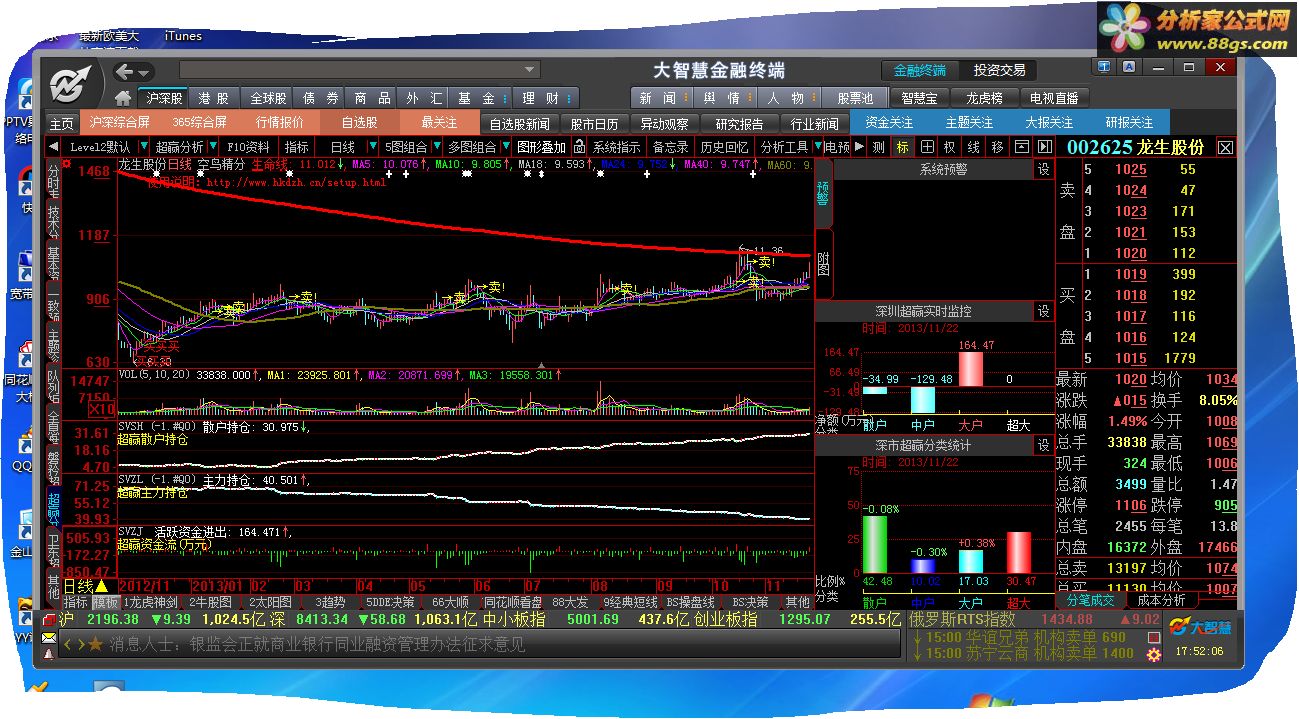Click the right scroll arrow after 电预
The width and height of the screenshot is (1299, 719).
click(x=859, y=147)
